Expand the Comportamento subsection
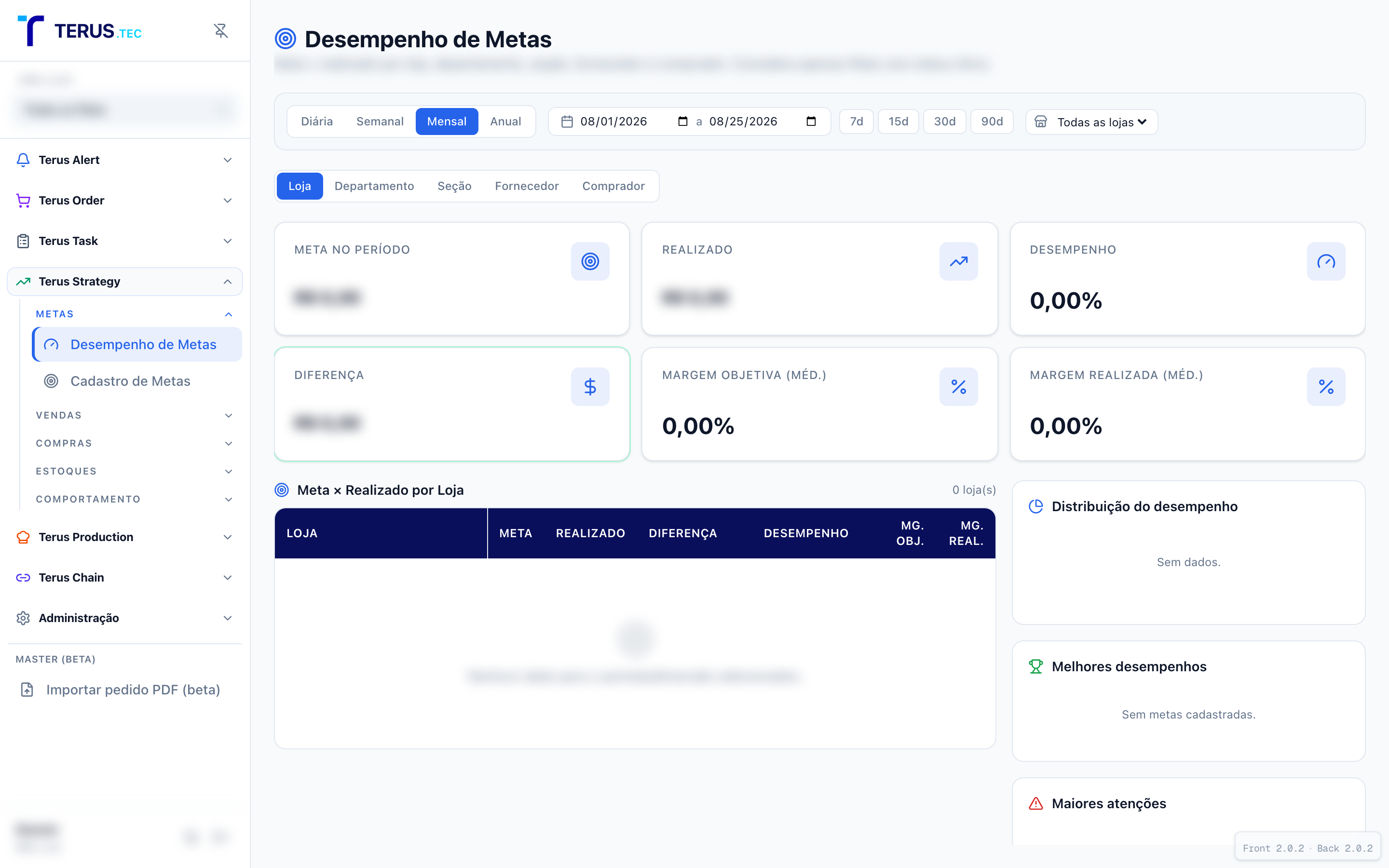This screenshot has height=868, width=1389. click(229, 500)
